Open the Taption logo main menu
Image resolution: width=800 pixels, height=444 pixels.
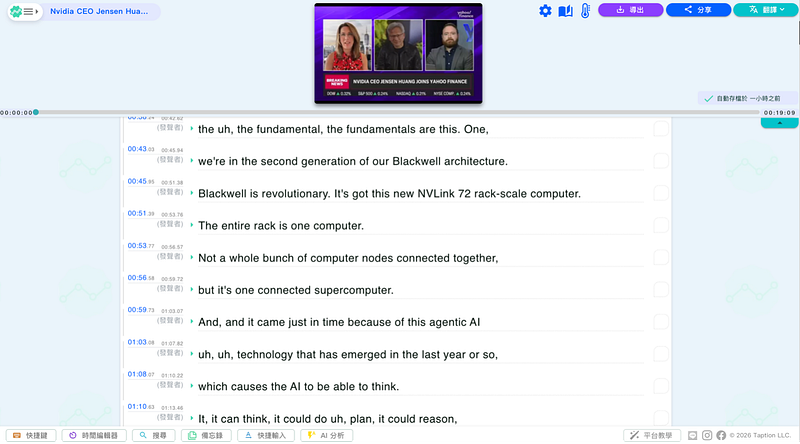(x=24, y=11)
